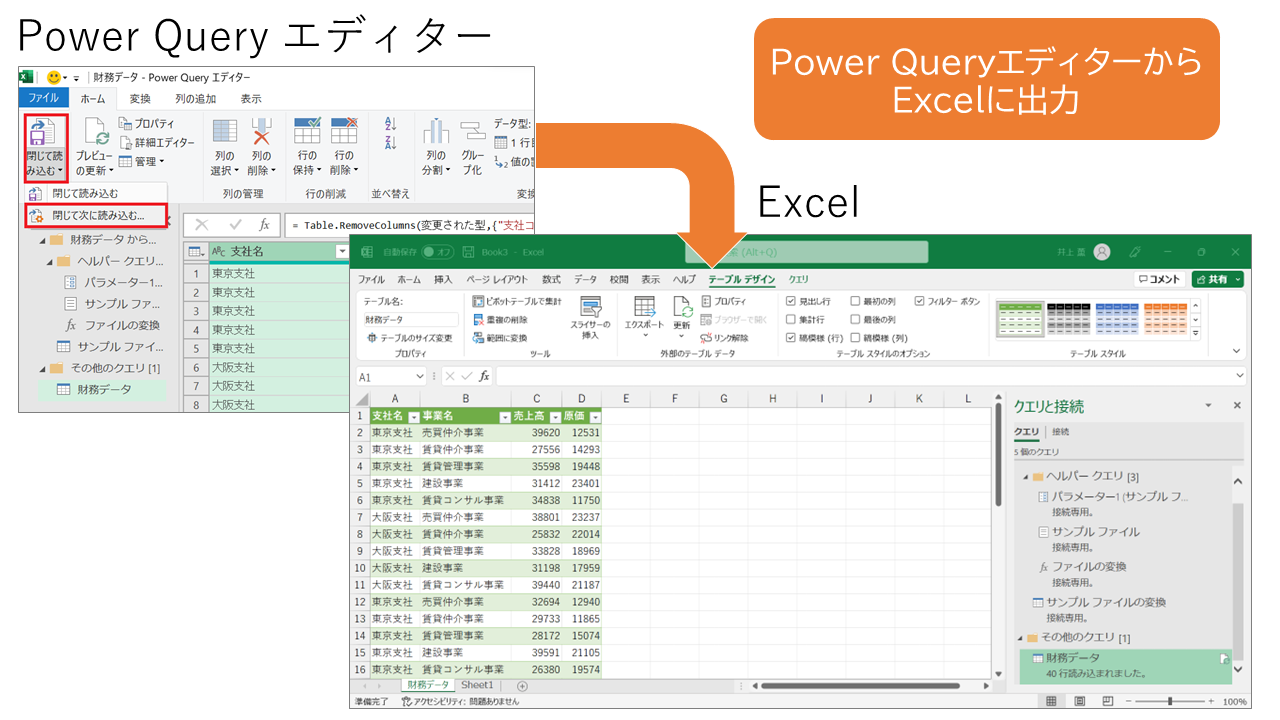The width and height of the screenshot is (1280, 720).
Task: Click the Excel zoom slider handle
Action: coord(1169,701)
